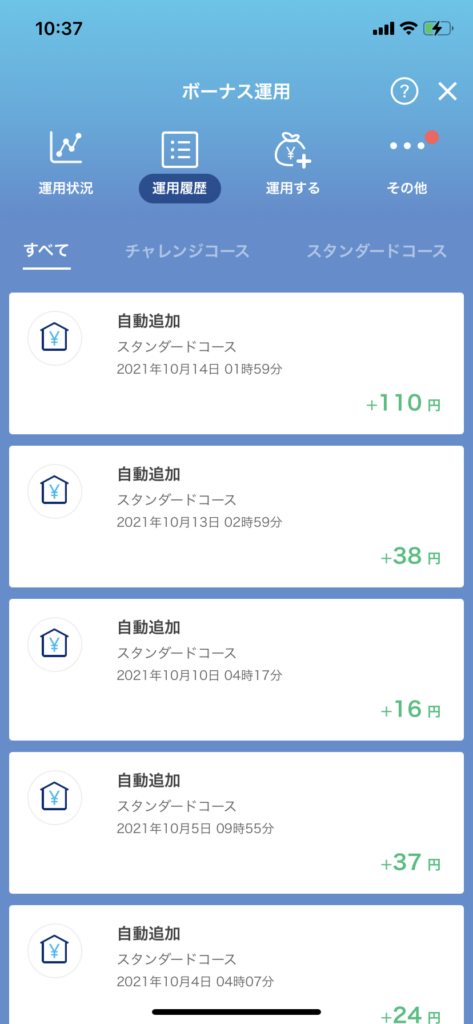
Task: Tap the battery indicator in the status bar
Action: pyautogui.click(x=438, y=29)
